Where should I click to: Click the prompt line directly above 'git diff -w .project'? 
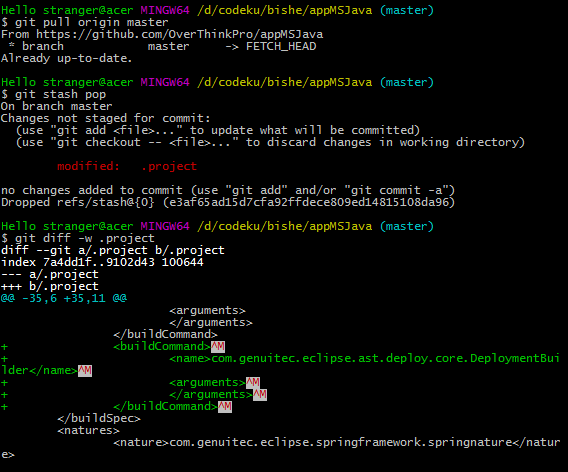click(x=217, y=226)
